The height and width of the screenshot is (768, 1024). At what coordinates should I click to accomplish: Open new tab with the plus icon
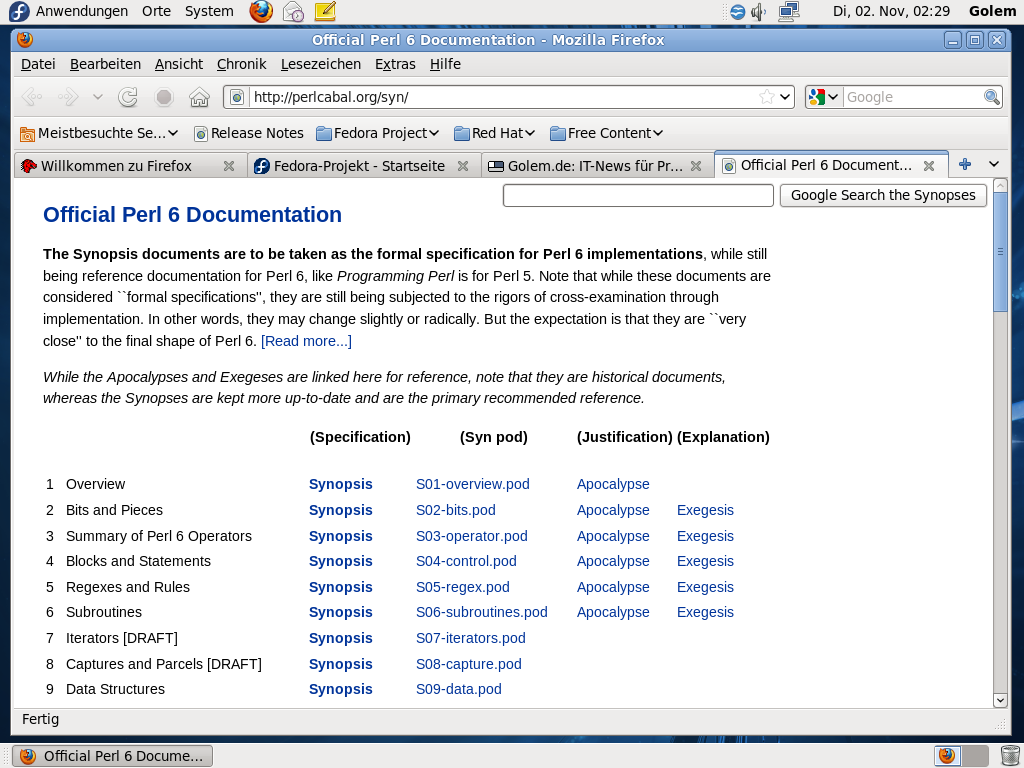pyautogui.click(x=965, y=165)
